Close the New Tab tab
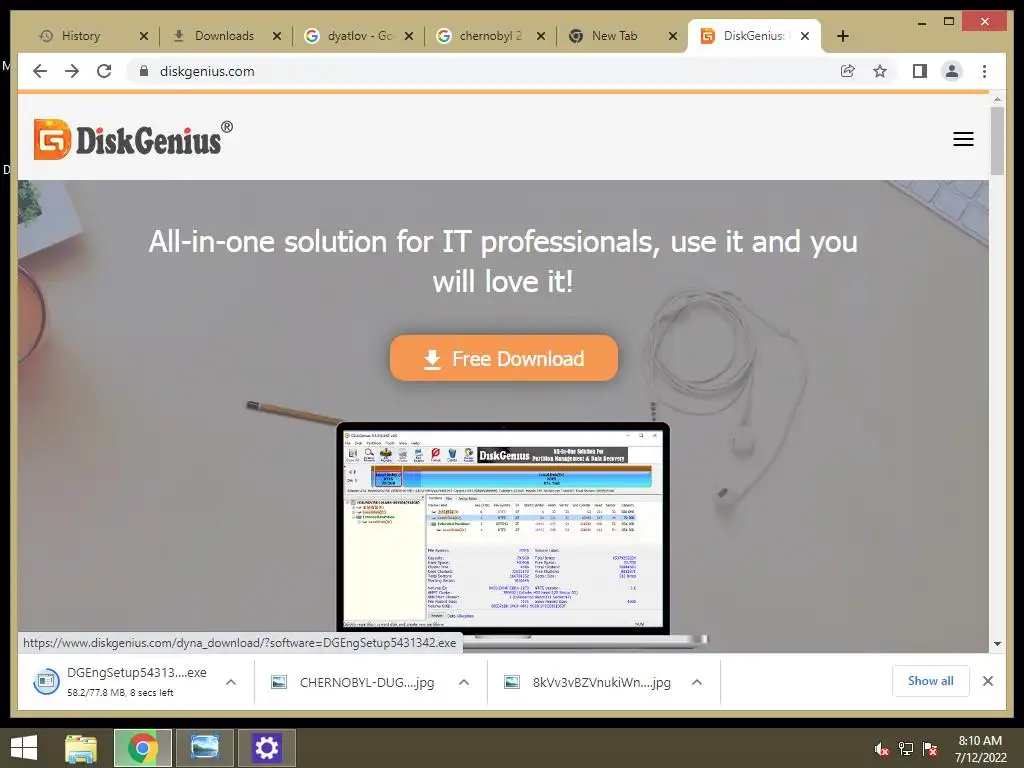 click(673, 36)
